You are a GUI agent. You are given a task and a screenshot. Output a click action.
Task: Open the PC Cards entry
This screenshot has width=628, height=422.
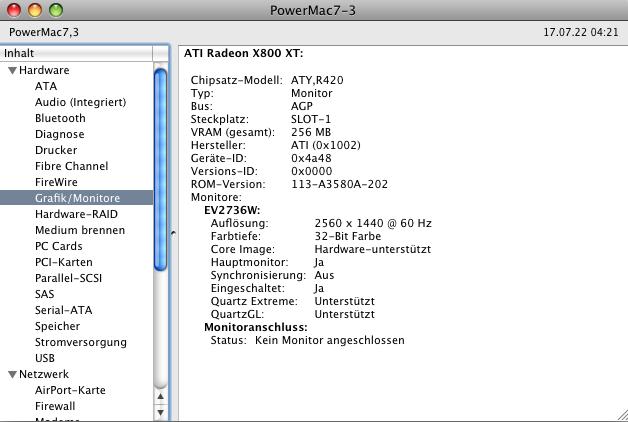coord(59,246)
